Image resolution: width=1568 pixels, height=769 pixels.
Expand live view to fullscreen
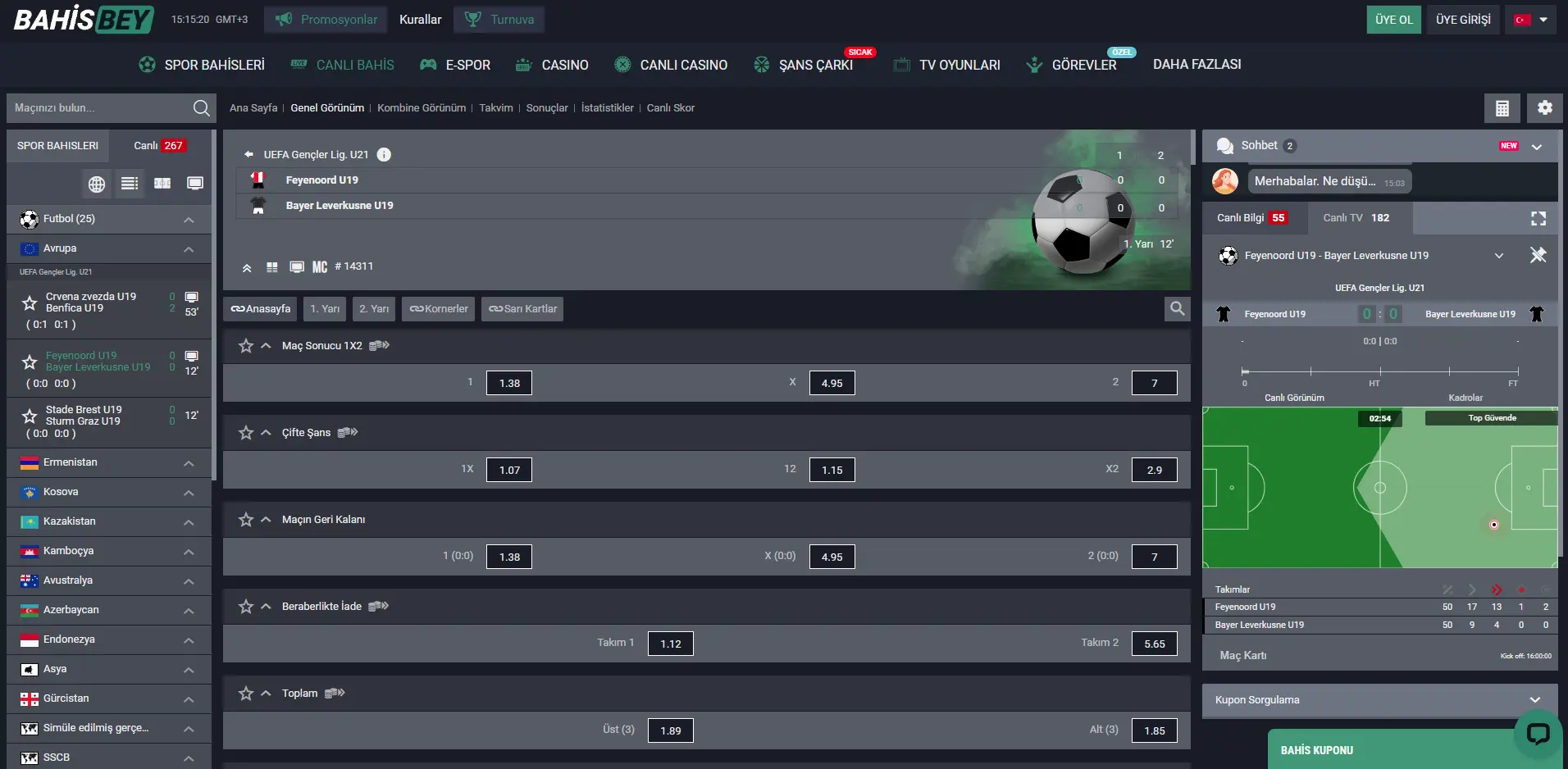[x=1538, y=218]
